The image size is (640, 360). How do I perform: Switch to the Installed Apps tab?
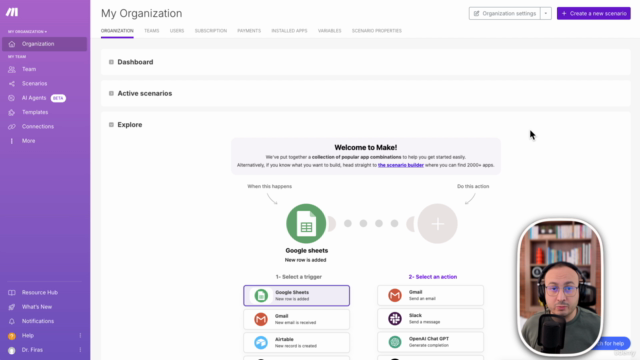point(289,31)
